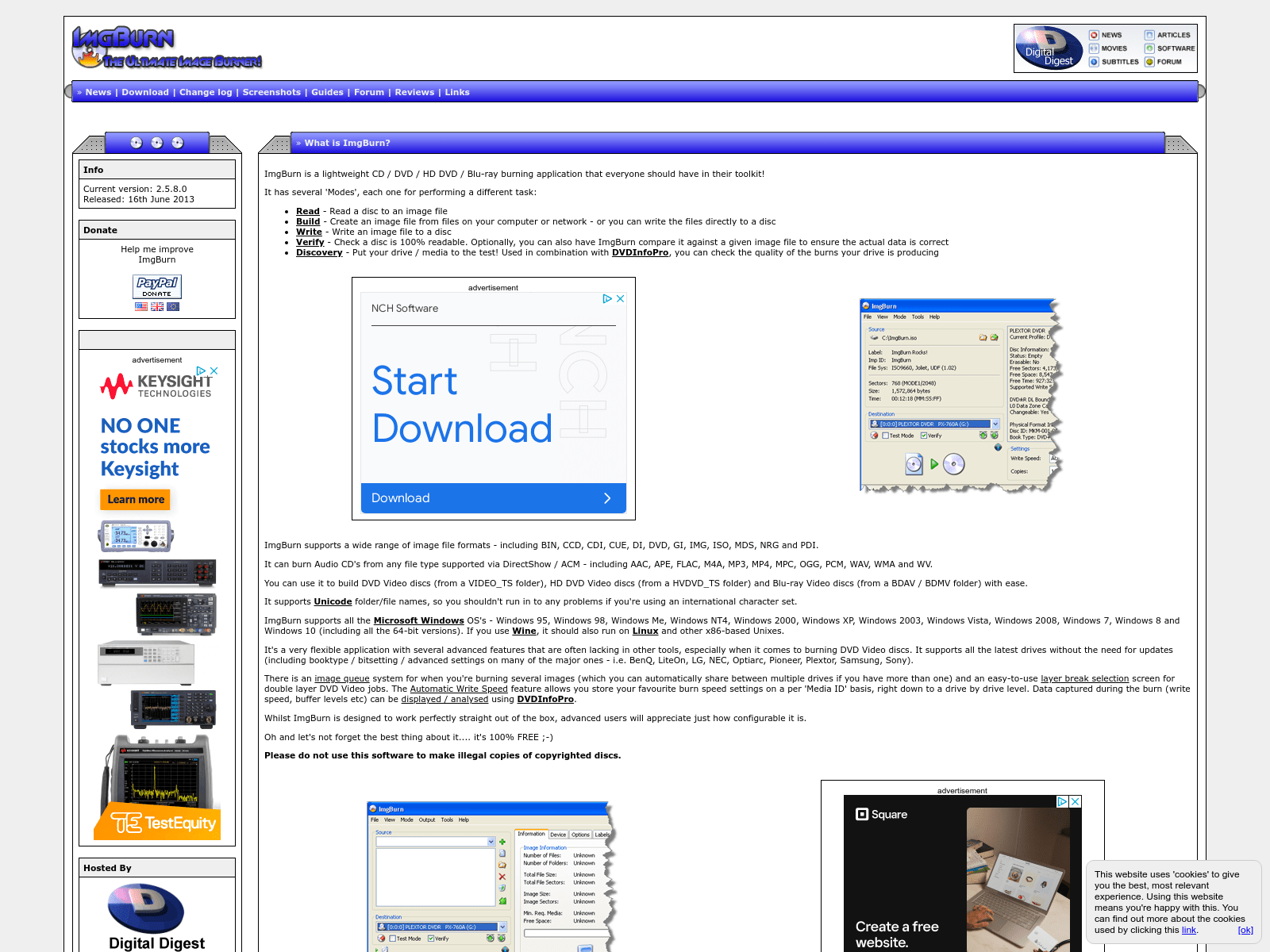
Task: Open the Change log navigation link
Action: click(x=206, y=92)
